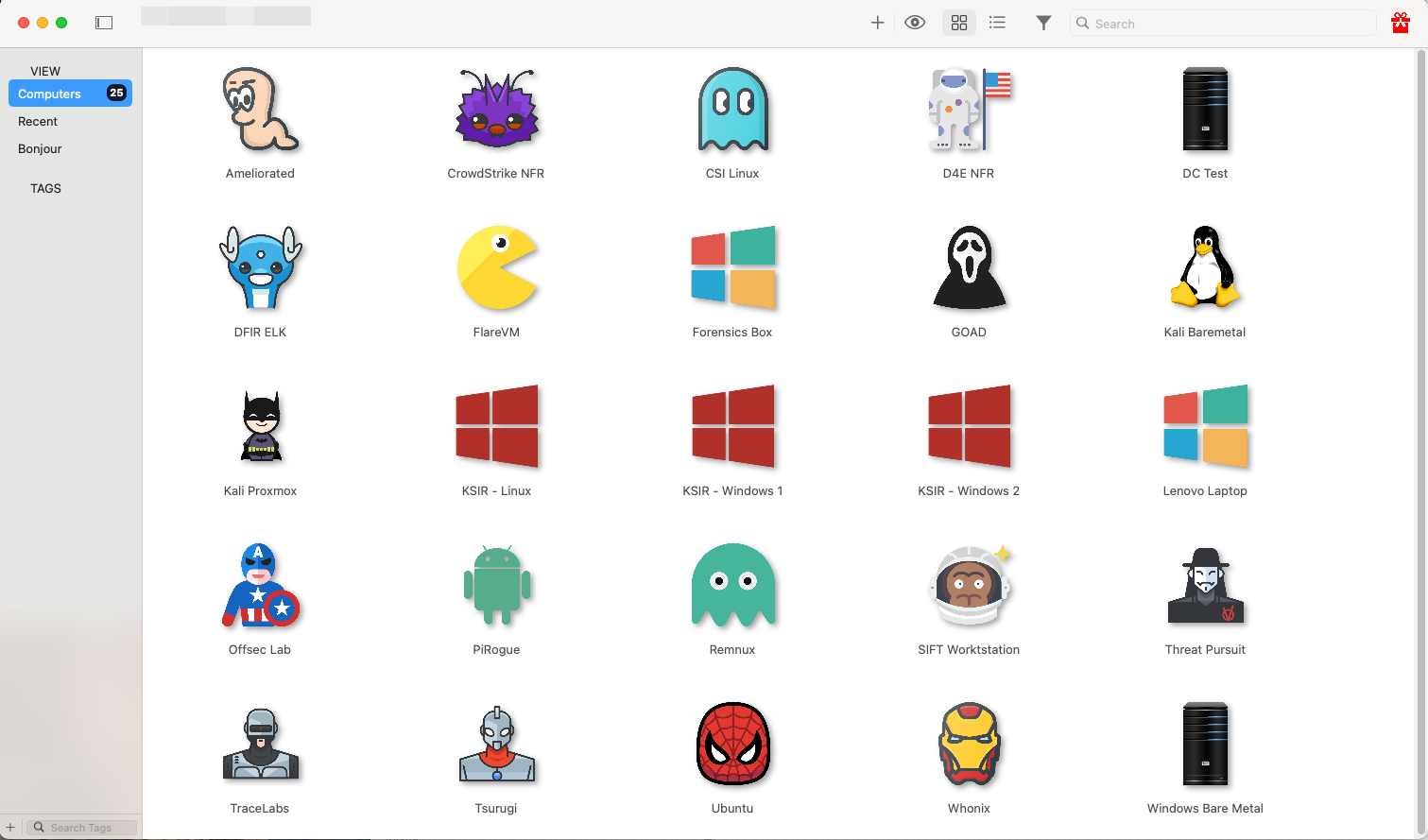Screen dimensions: 1428x840
Task: Add a tag with bottom plus button
Action: [x=10, y=827]
